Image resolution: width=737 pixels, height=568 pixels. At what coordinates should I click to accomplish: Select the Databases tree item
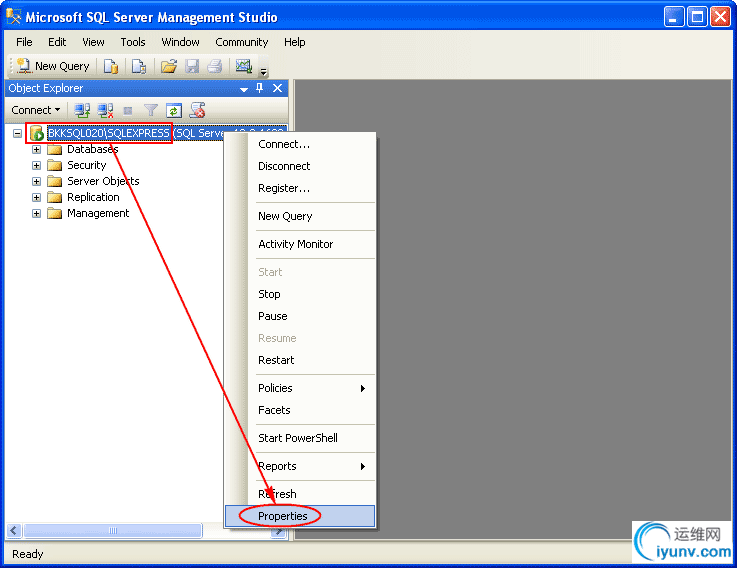click(x=92, y=150)
